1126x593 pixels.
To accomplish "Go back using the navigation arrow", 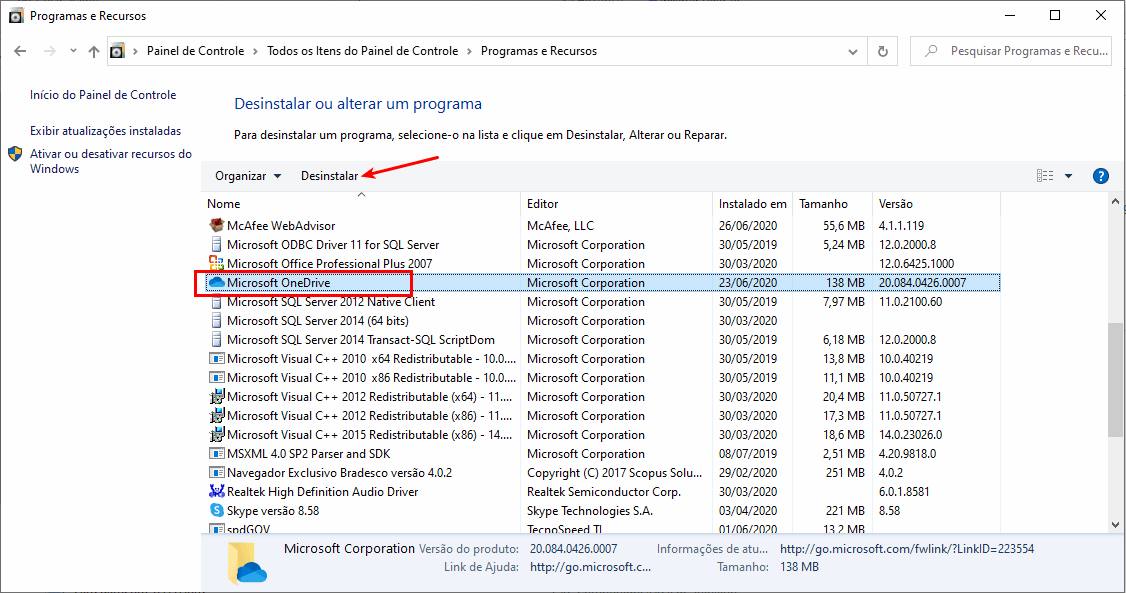I will 20,51.
